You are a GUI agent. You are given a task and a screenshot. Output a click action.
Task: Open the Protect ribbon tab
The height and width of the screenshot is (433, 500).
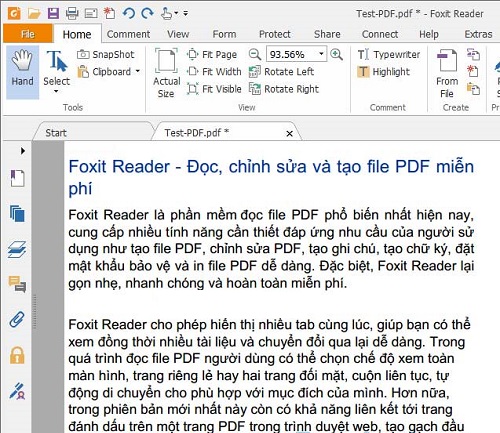[x=275, y=34]
